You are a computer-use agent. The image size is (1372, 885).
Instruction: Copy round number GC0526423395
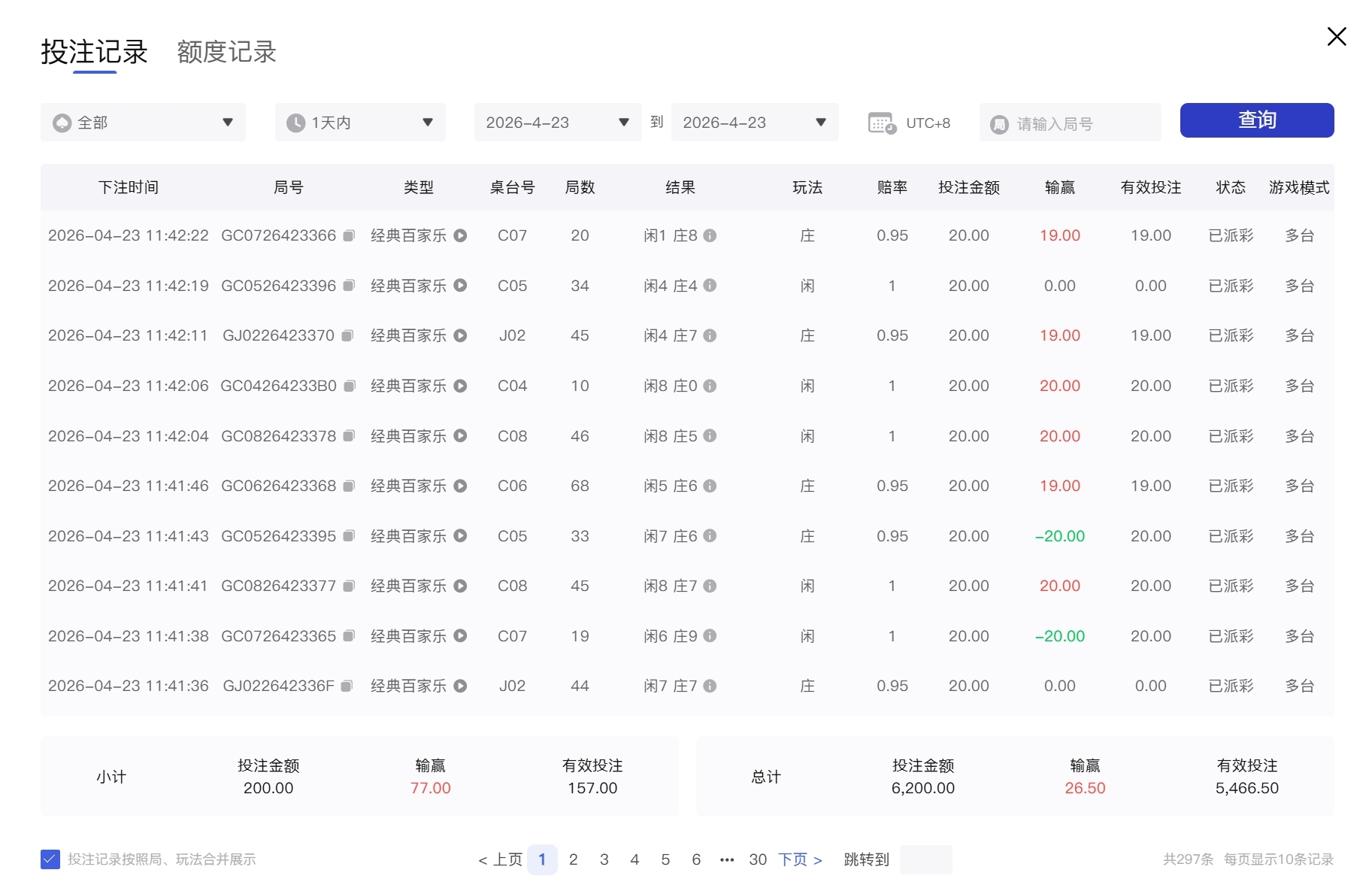[x=349, y=536]
